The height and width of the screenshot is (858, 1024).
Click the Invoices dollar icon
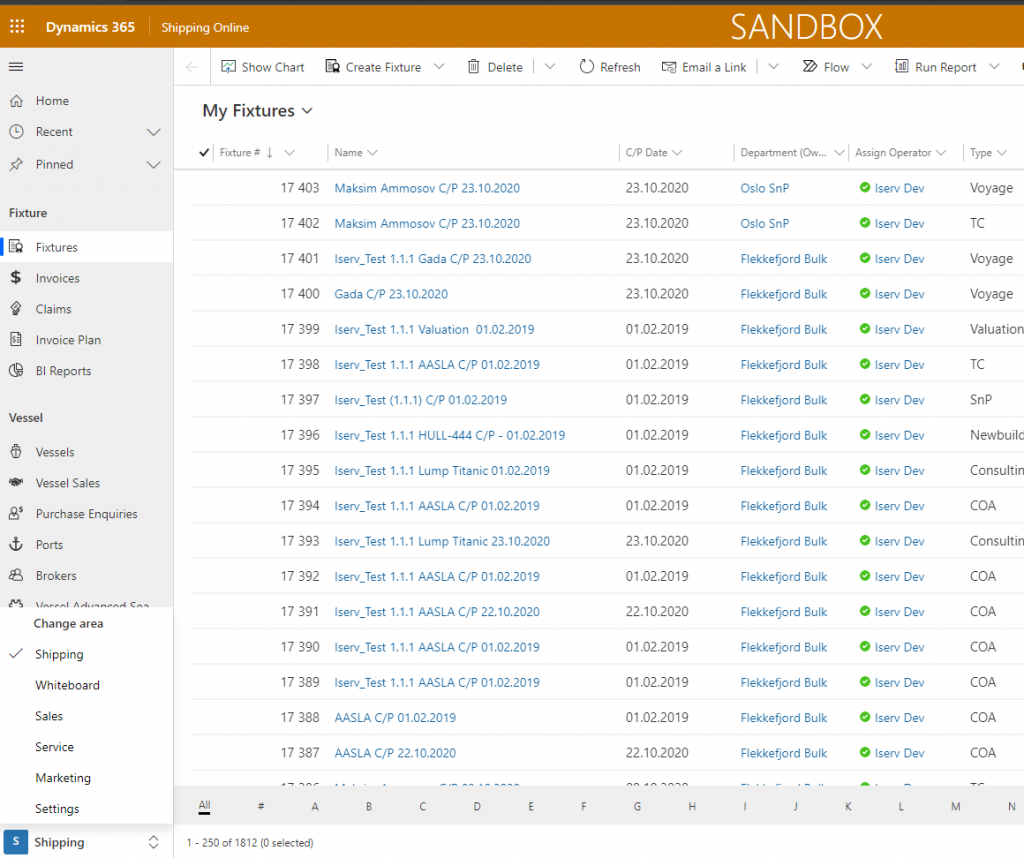tap(16, 278)
